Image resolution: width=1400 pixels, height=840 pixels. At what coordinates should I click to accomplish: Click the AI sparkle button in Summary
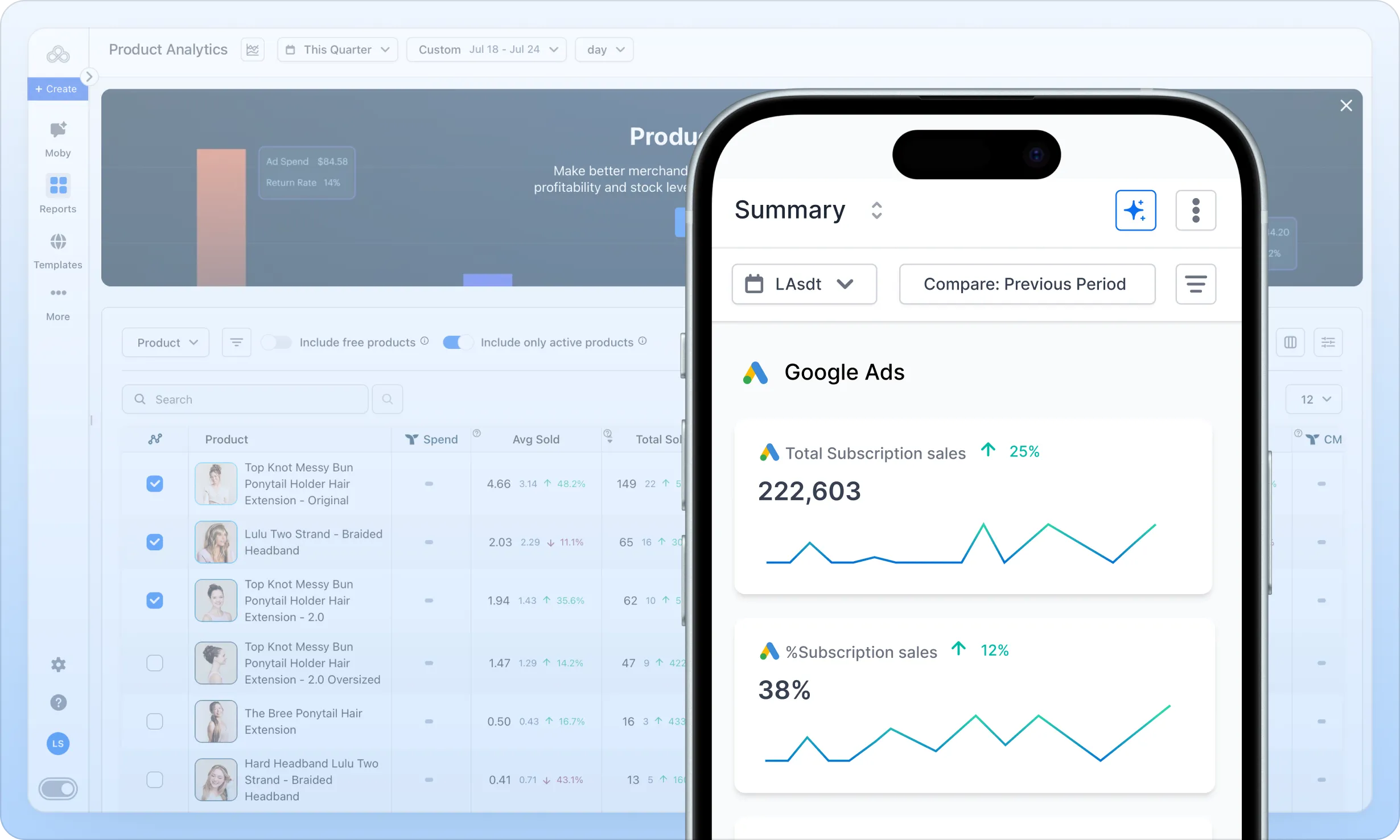(1135, 211)
